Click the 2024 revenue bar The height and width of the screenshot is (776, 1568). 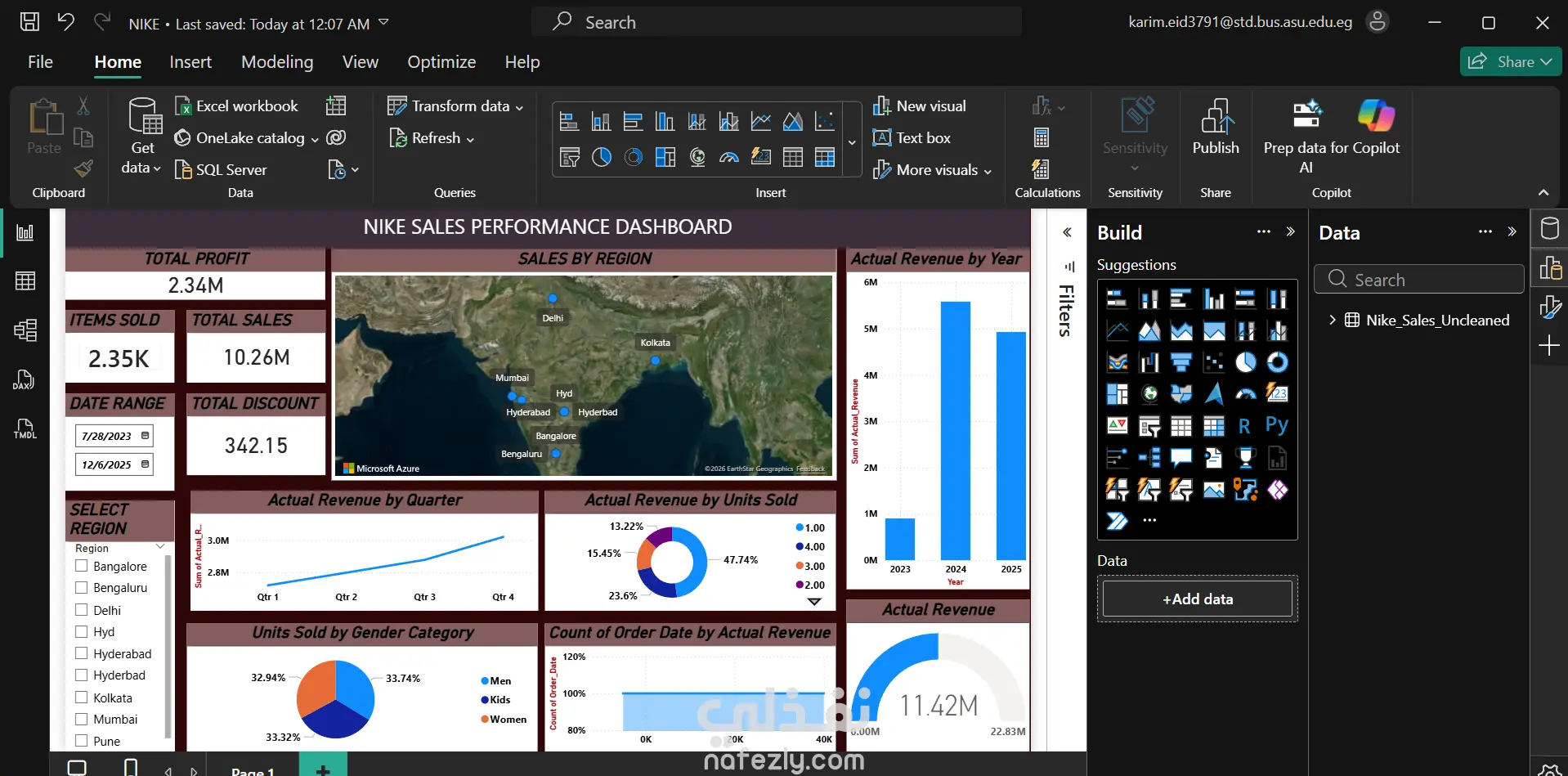(x=956, y=431)
